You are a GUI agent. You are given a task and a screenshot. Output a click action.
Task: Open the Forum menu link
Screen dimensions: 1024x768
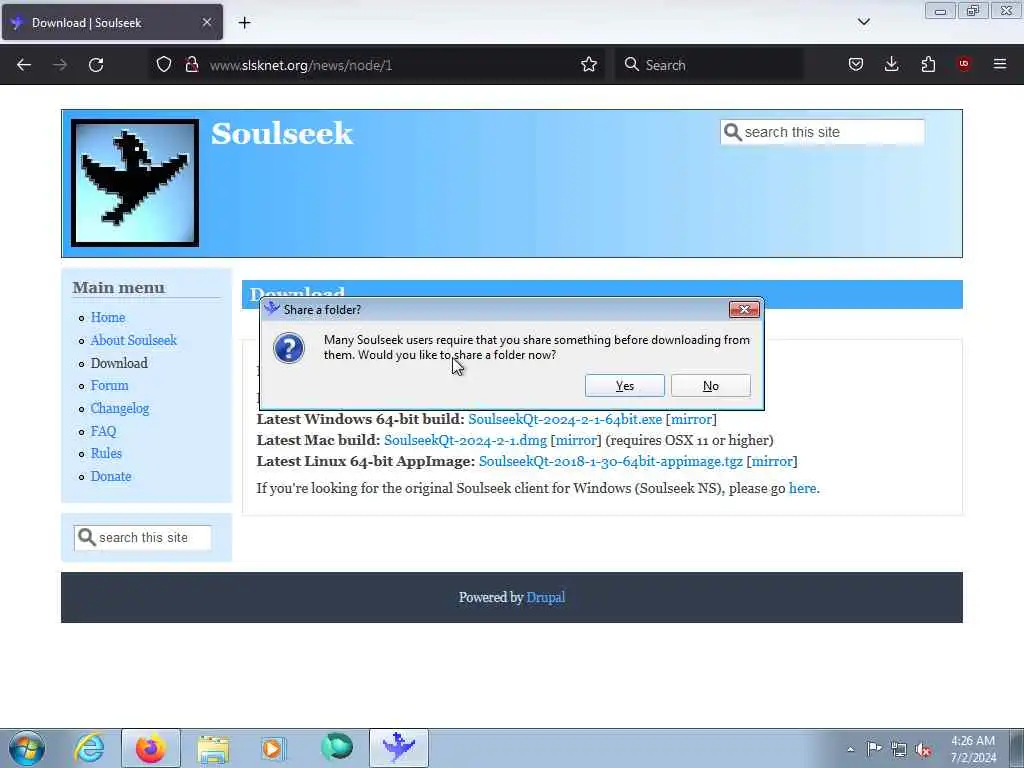pos(109,385)
